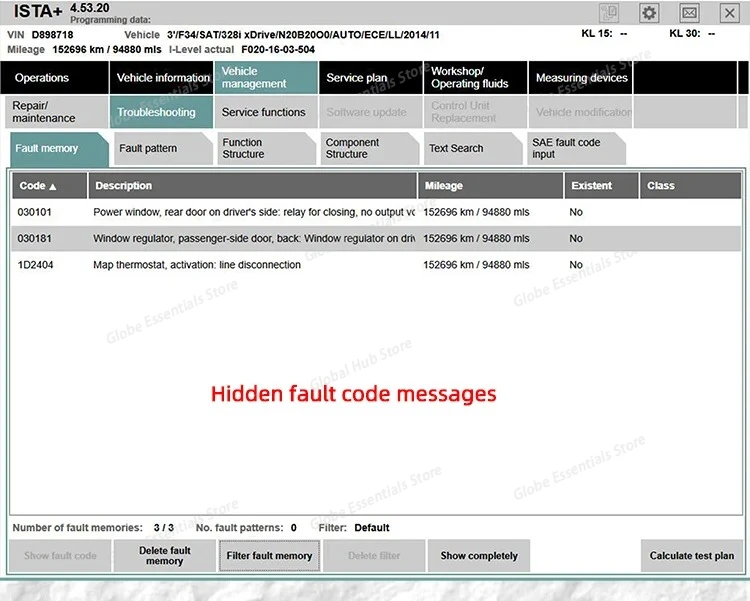The width and height of the screenshot is (750, 601).
Task: Click Delete fault memory button
Action: pos(165,556)
